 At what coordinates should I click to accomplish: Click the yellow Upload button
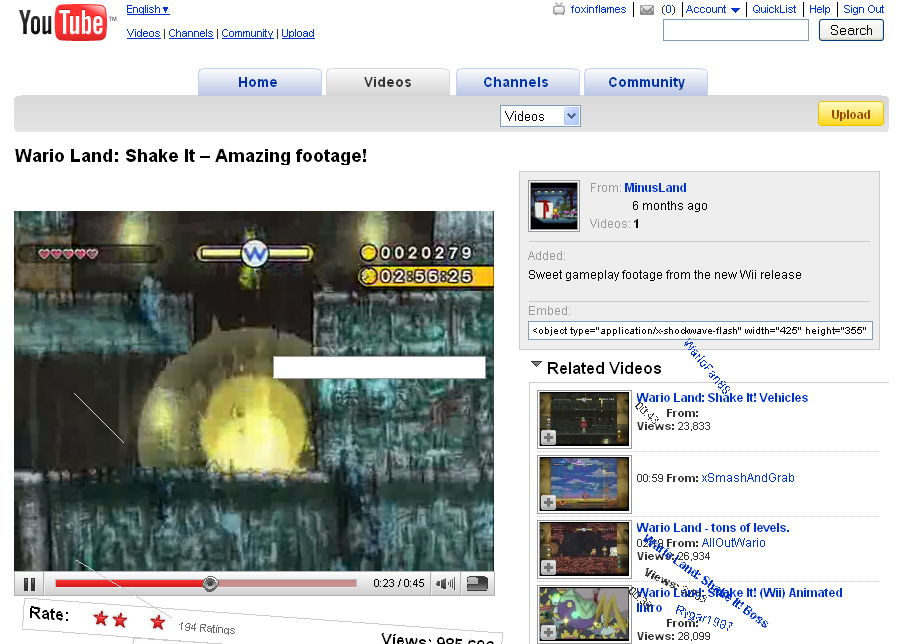850,114
